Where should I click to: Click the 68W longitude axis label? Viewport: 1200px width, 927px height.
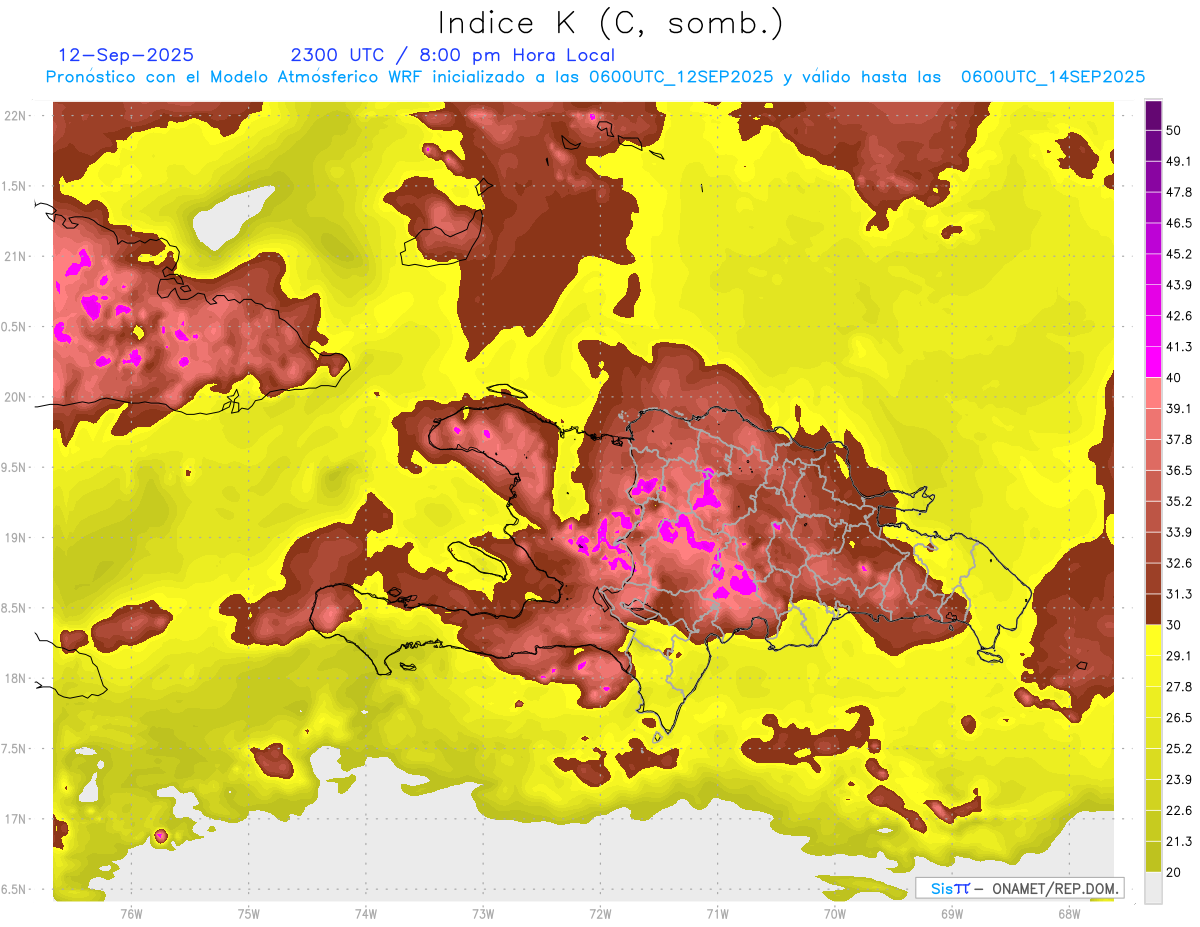click(x=1068, y=913)
